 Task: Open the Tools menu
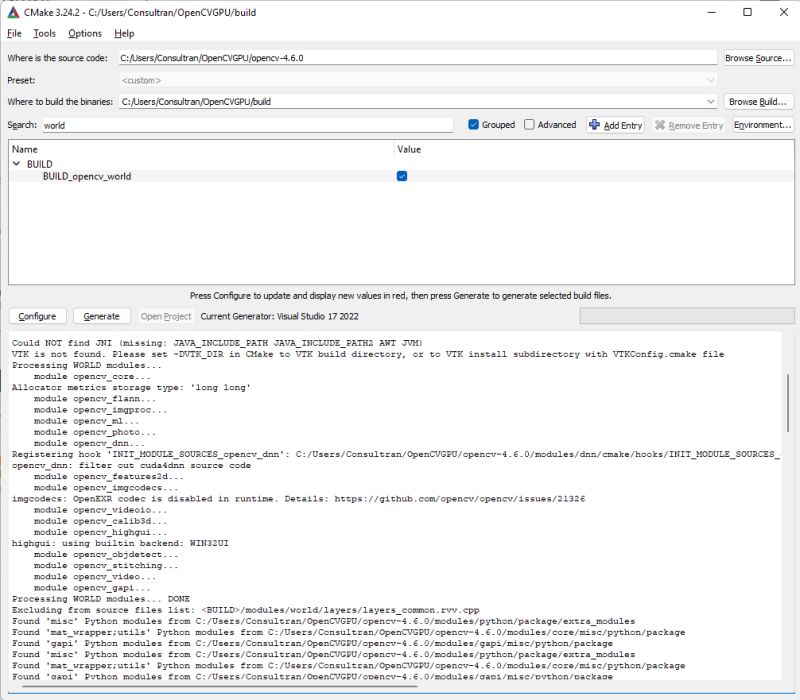(45, 33)
